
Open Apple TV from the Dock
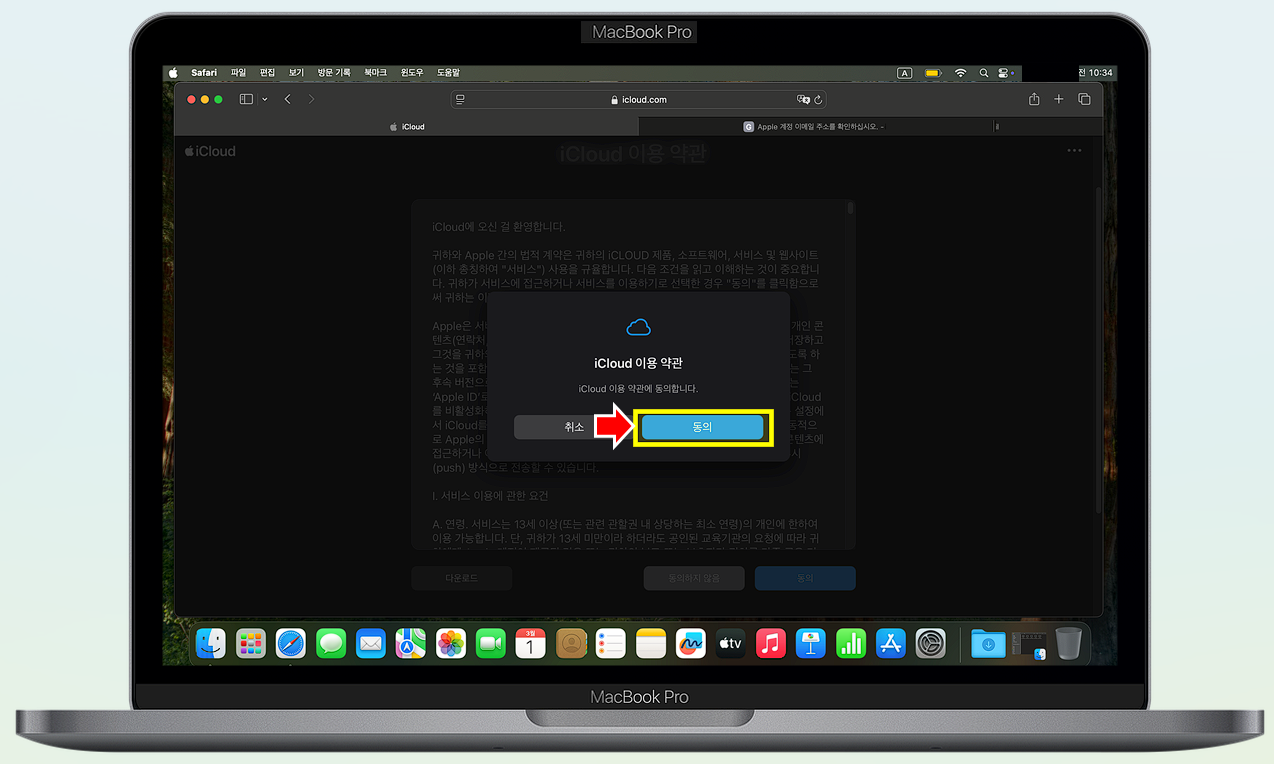[731, 643]
